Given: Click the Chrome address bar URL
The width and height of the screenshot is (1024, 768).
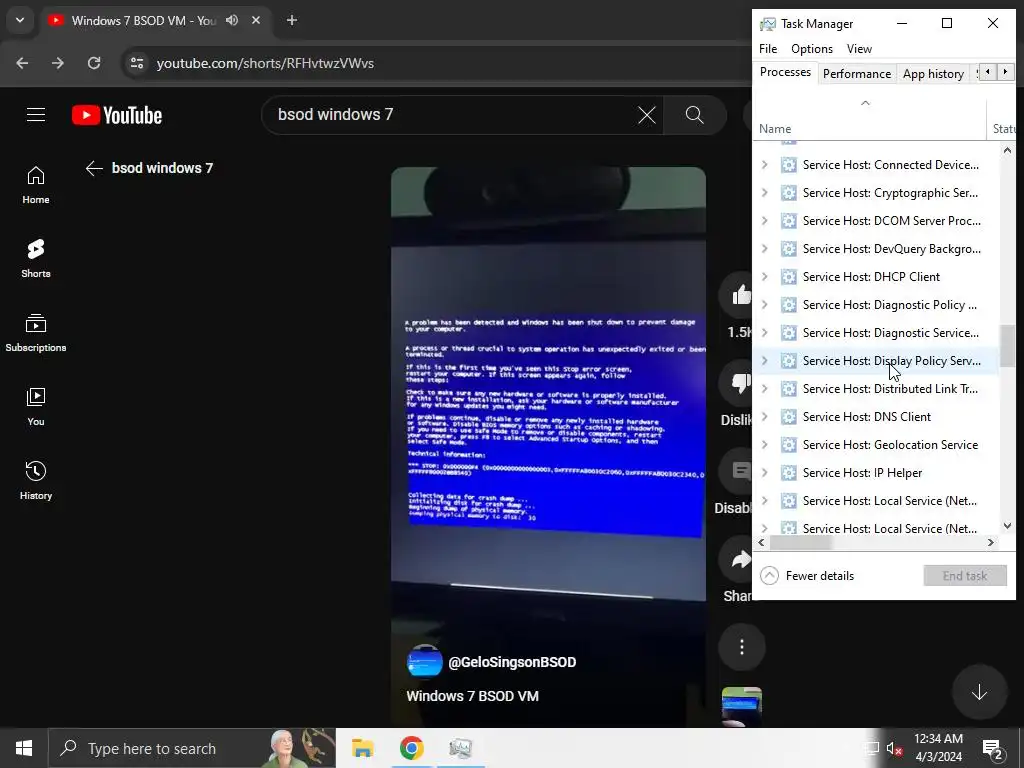Looking at the screenshot, I should (x=265, y=63).
